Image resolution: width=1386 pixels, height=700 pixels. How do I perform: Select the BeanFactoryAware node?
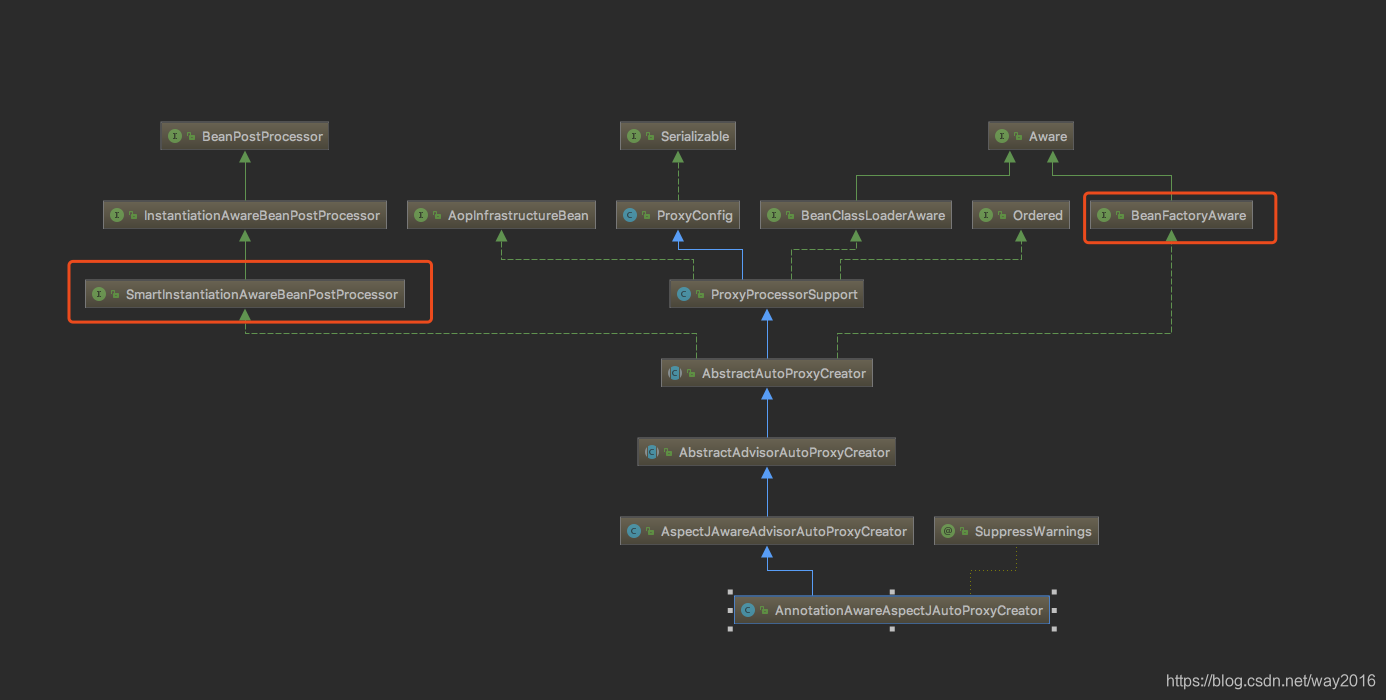click(1171, 215)
